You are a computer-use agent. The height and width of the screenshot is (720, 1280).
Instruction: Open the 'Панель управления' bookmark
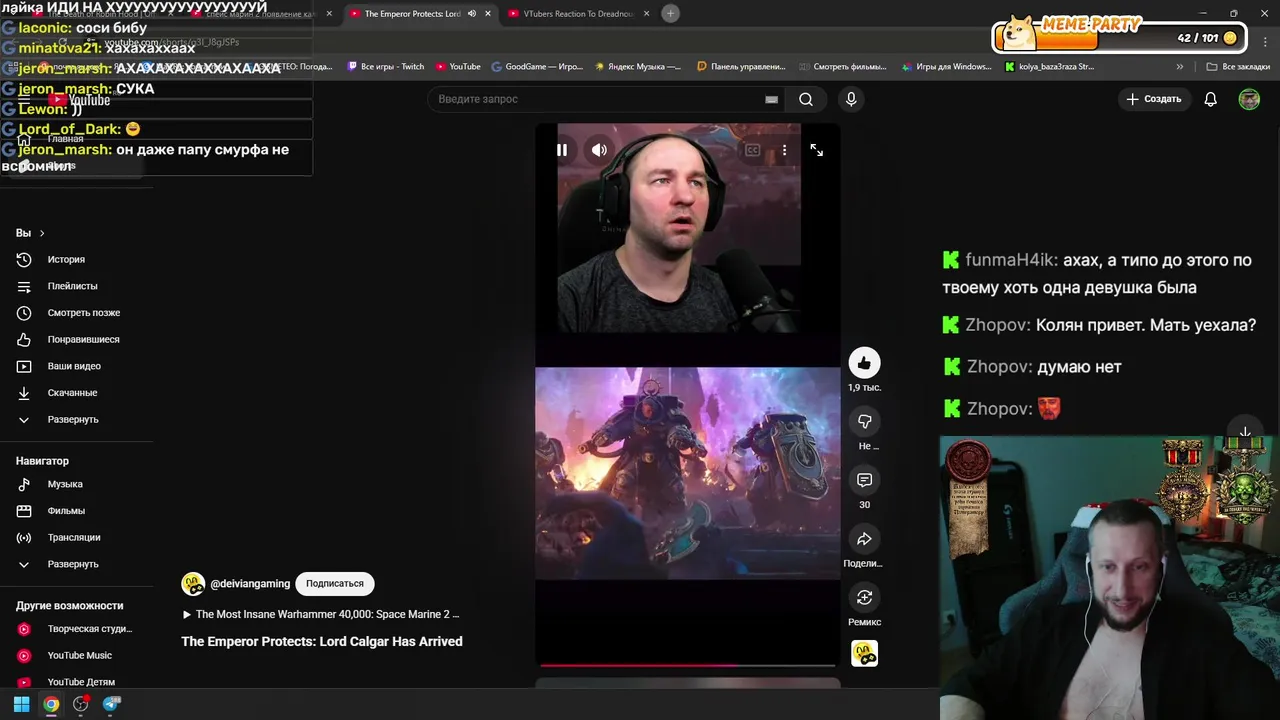tap(741, 67)
